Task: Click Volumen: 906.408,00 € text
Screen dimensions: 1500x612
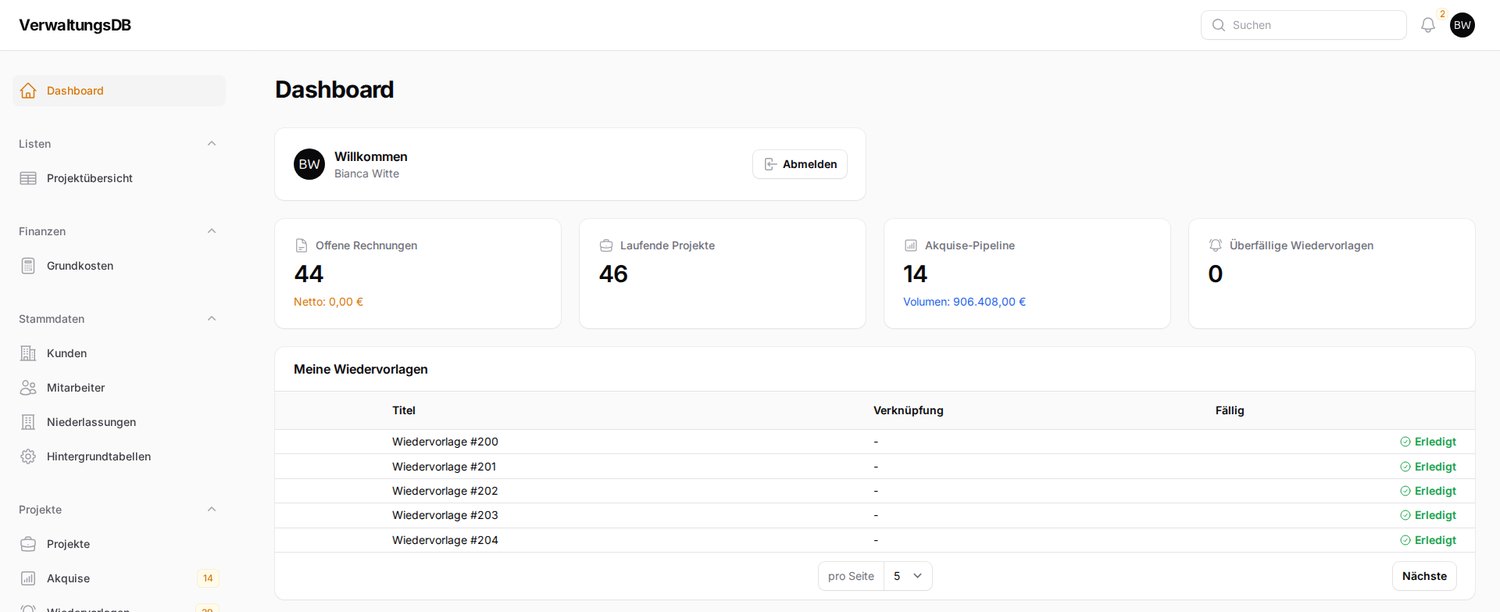Action: (964, 302)
